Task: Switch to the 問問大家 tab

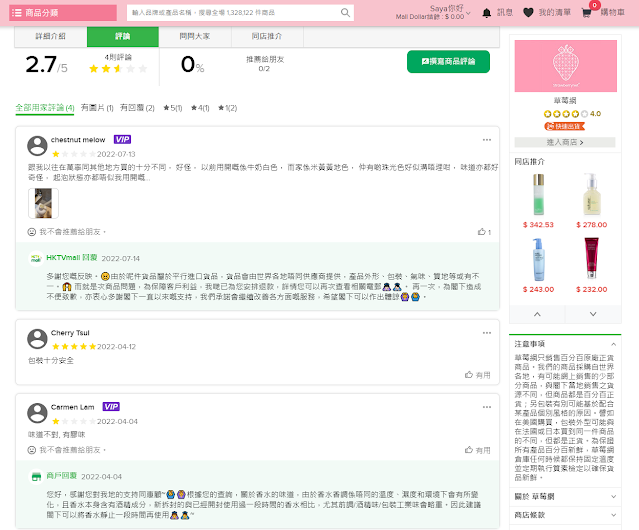Action: point(195,37)
